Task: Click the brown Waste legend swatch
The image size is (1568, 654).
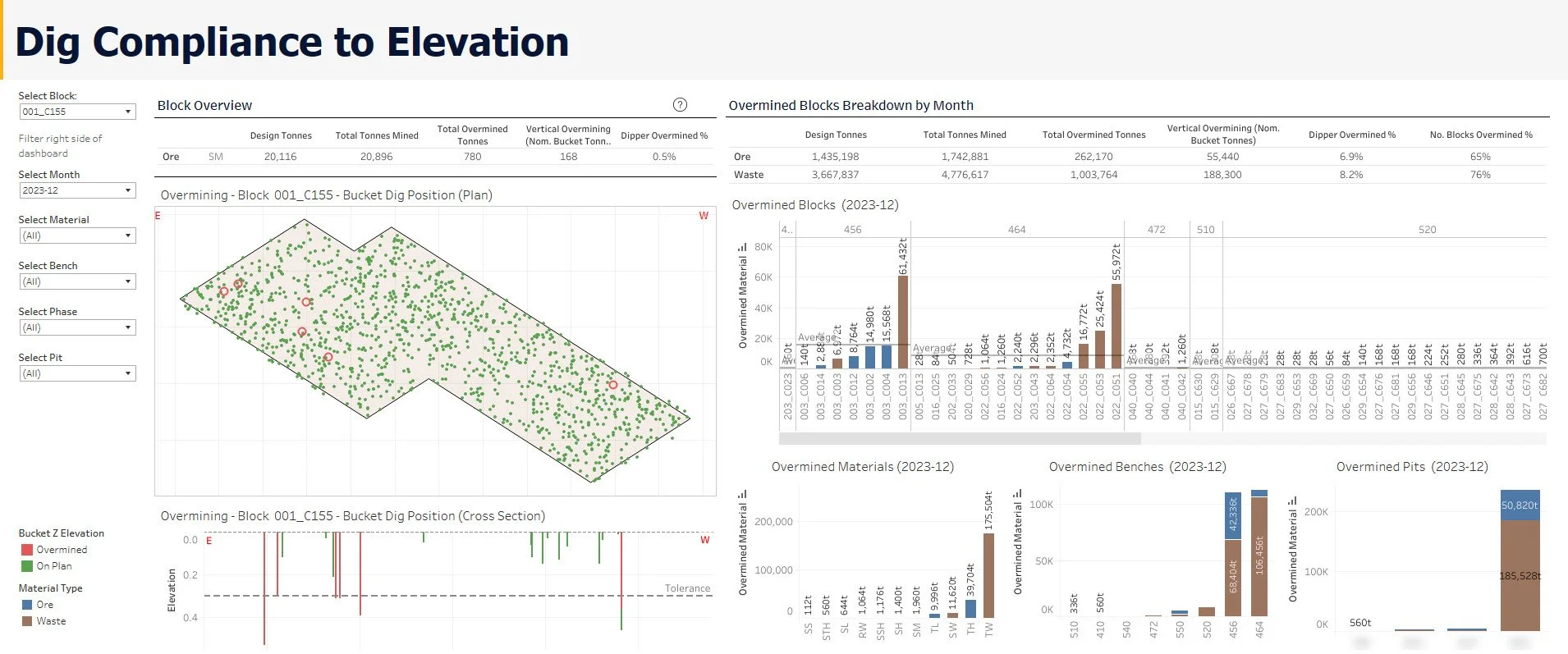Action: pyautogui.click(x=27, y=621)
